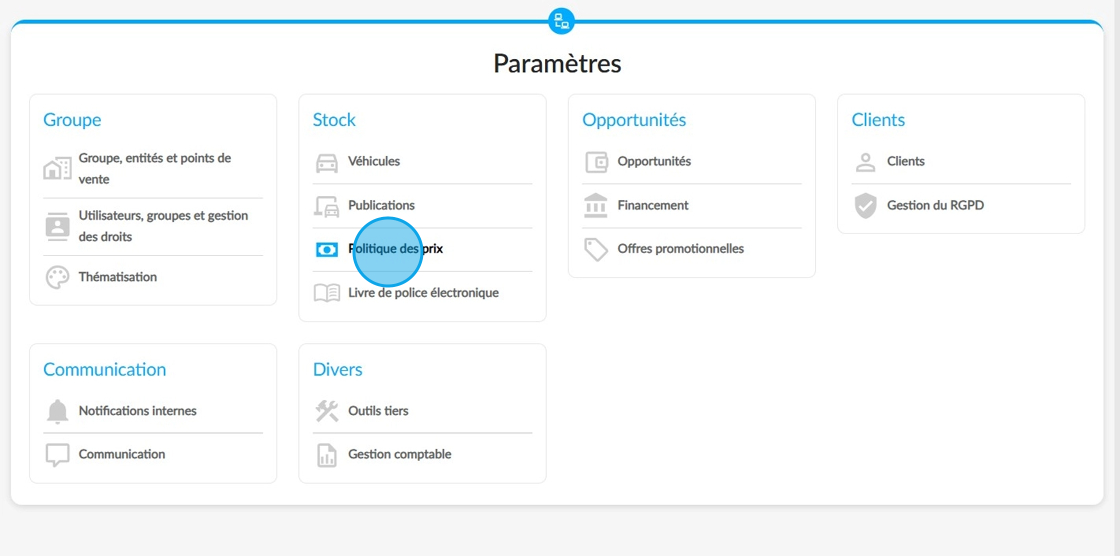Screen dimensions: 1120x556
Task: Click the bell icon for Notifications internes
Action: tap(57, 412)
